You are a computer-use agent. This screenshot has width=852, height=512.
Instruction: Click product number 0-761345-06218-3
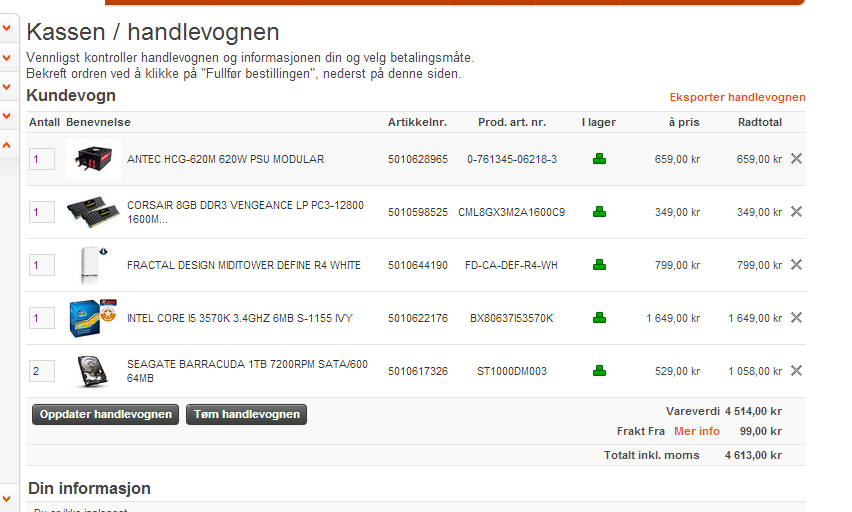(512, 159)
